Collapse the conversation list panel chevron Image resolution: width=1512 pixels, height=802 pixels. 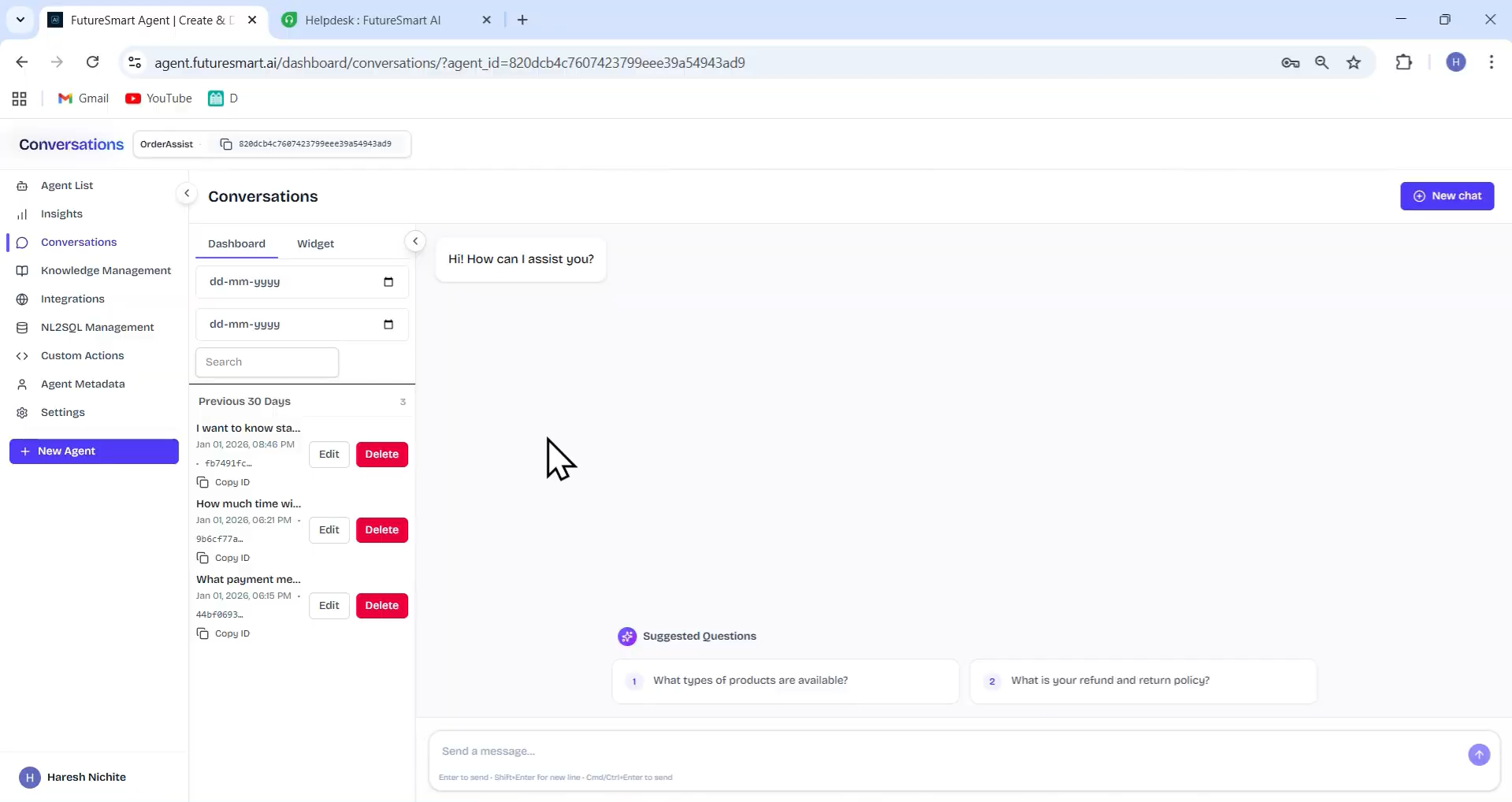(x=415, y=241)
